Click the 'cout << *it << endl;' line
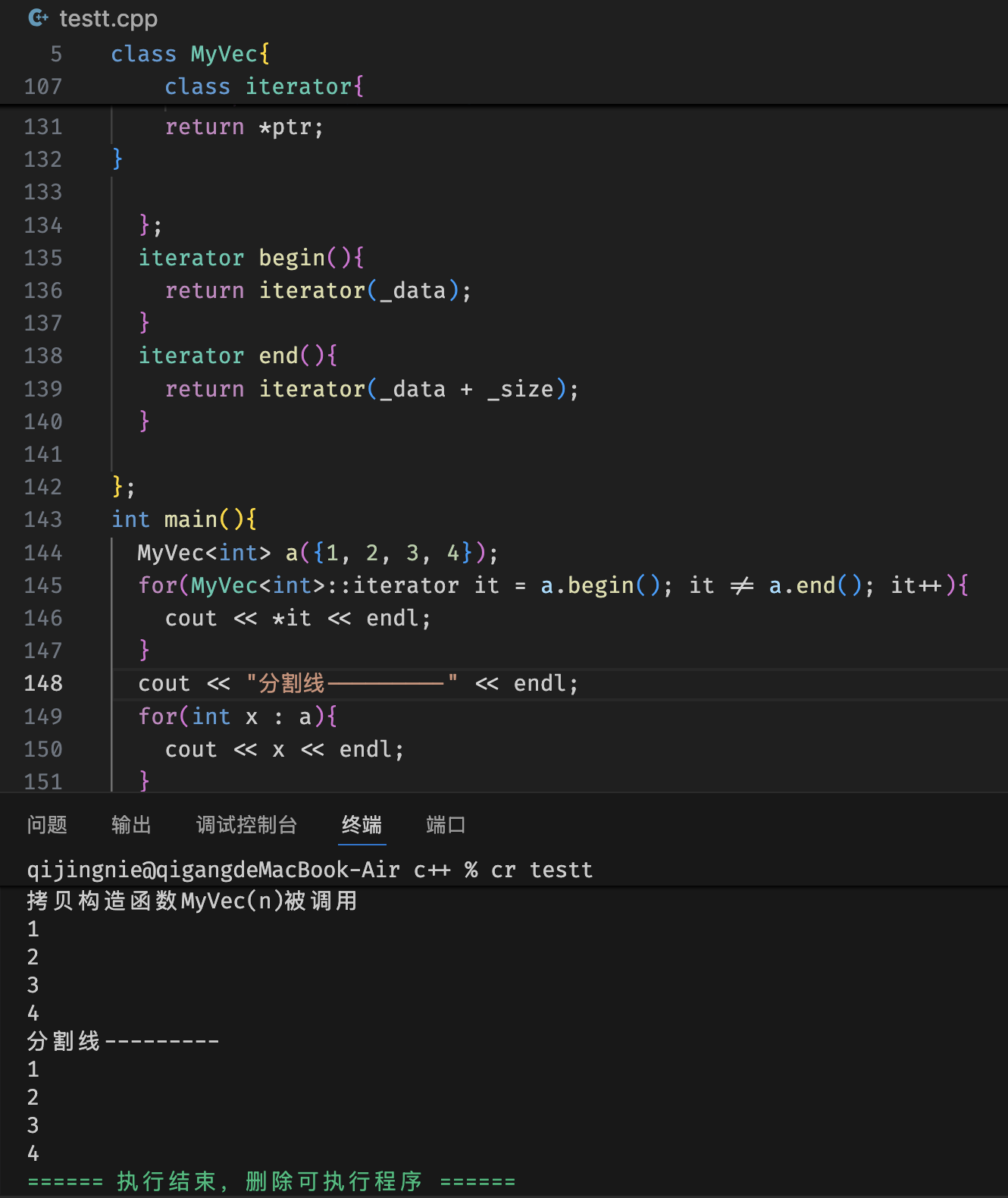The image size is (1008, 1198). pos(298,618)
